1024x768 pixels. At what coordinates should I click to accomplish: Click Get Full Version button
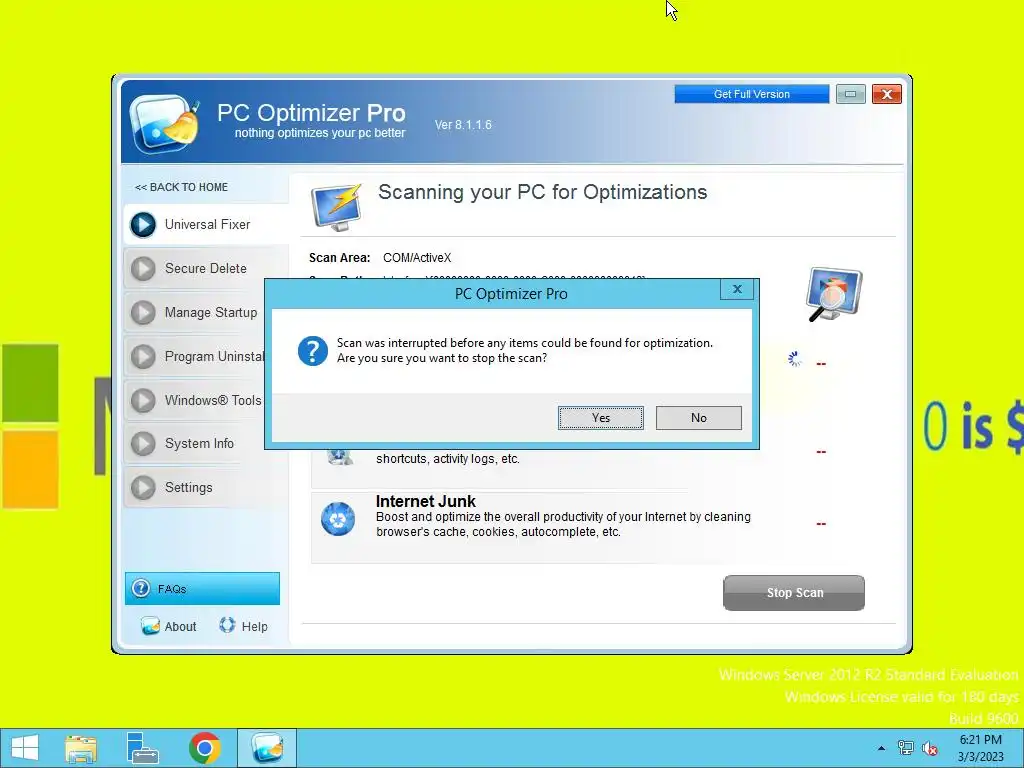(752, 94)
